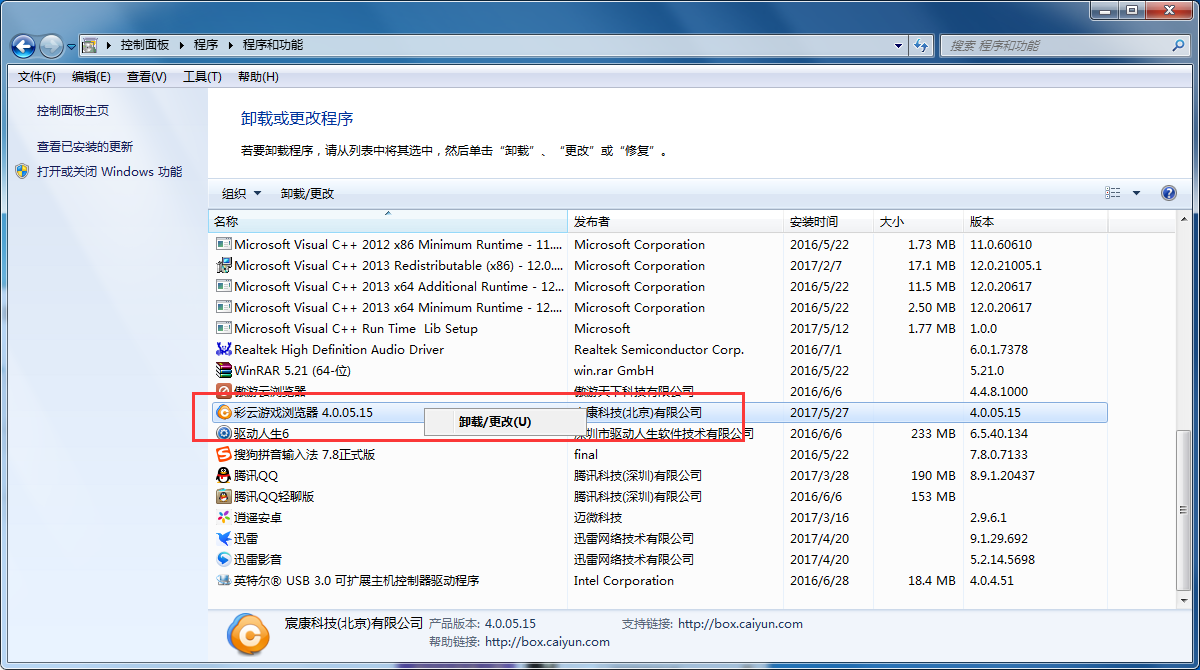1200x670 pixels.
Task: Open the 工具(T) menu
Action: tap(201, 77)
